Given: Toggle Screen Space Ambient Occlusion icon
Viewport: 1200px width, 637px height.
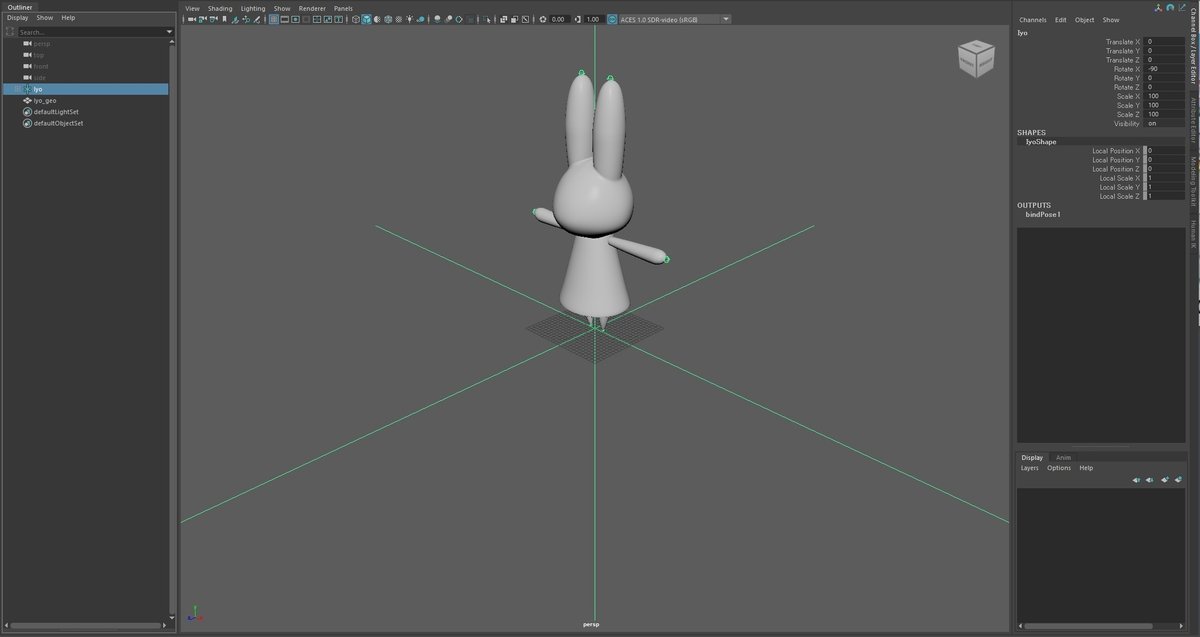Looking at the screenshot, I should 437,19.
